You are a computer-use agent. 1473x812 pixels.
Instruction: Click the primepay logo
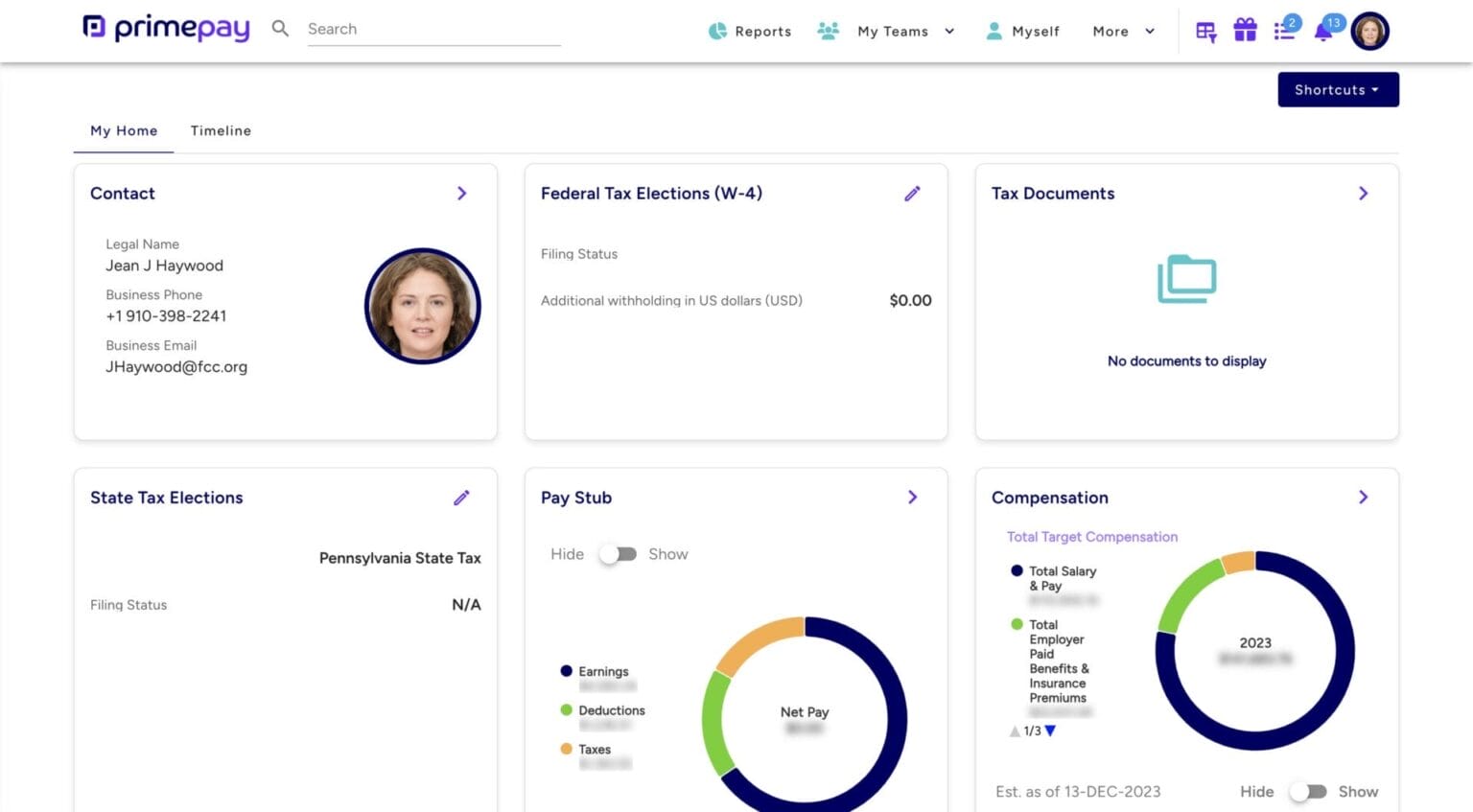pos(166,28)
